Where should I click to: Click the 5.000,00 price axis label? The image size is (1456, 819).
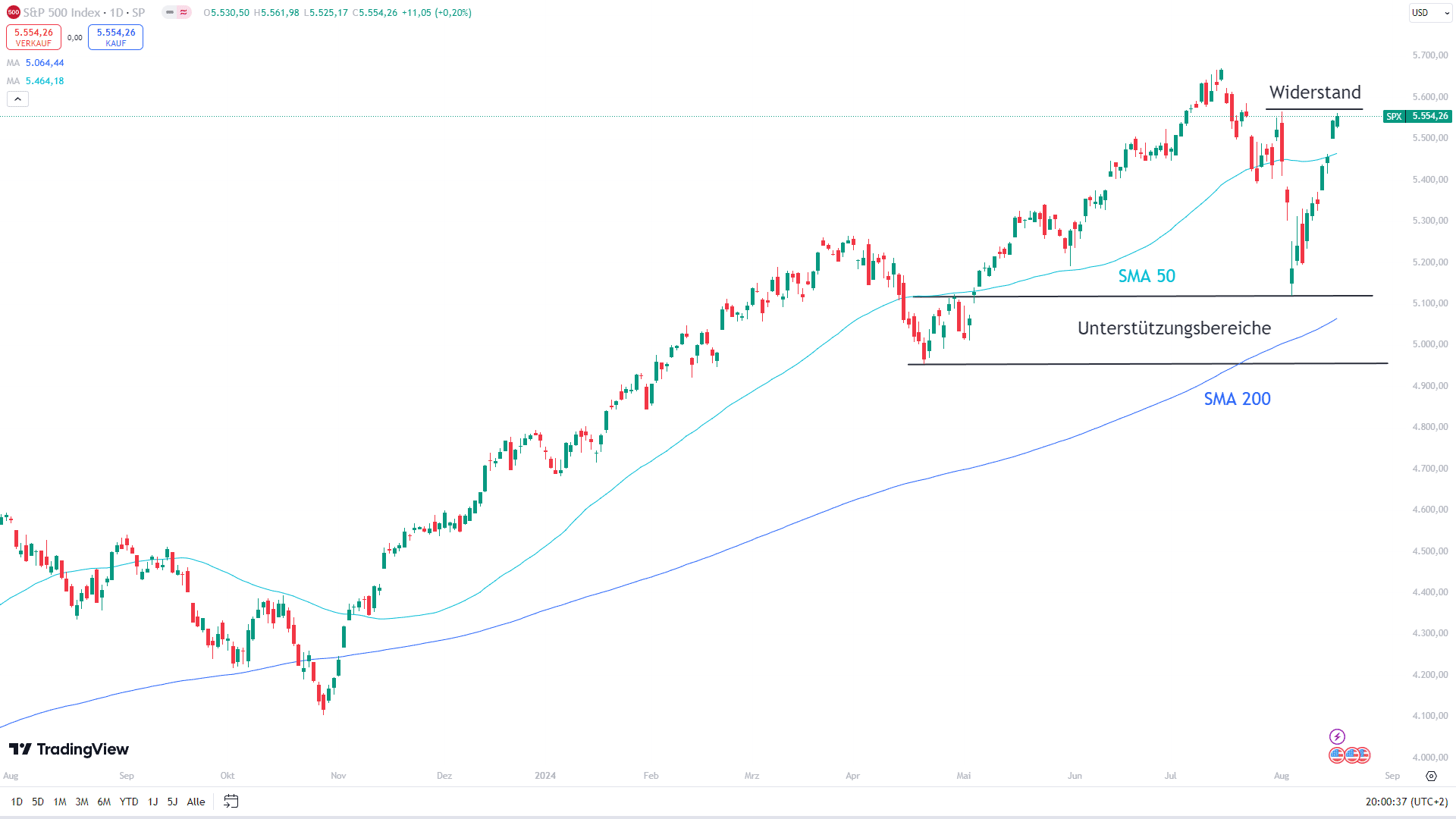point(1430,344)
